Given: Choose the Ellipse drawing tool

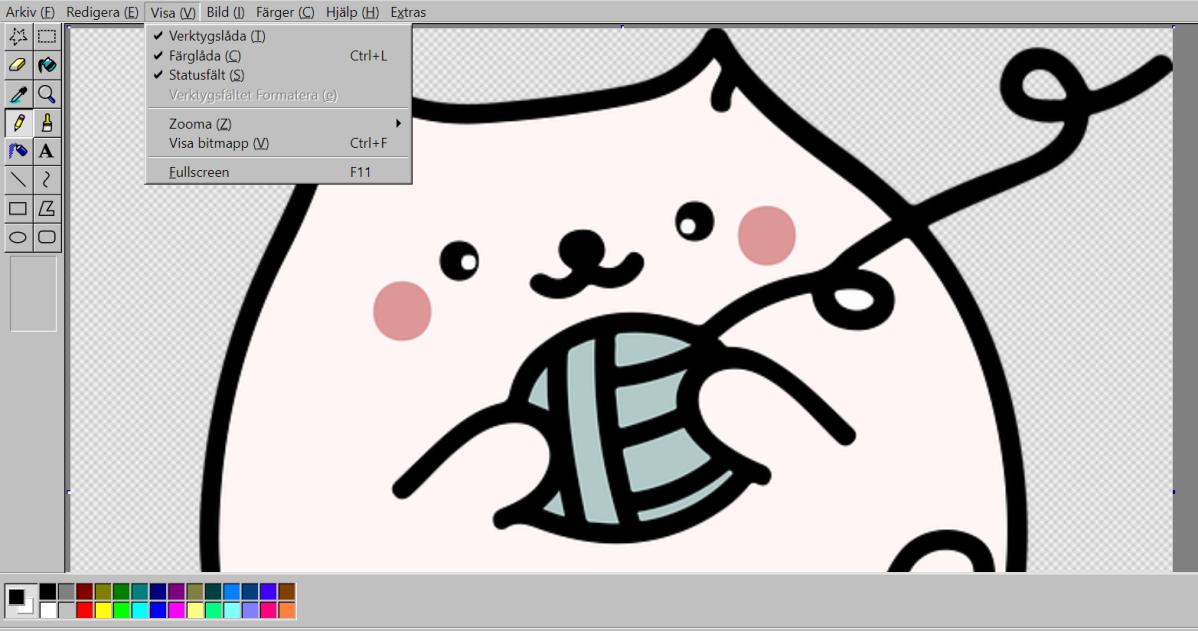Looking at the screenshot, I should coord(17,237).
